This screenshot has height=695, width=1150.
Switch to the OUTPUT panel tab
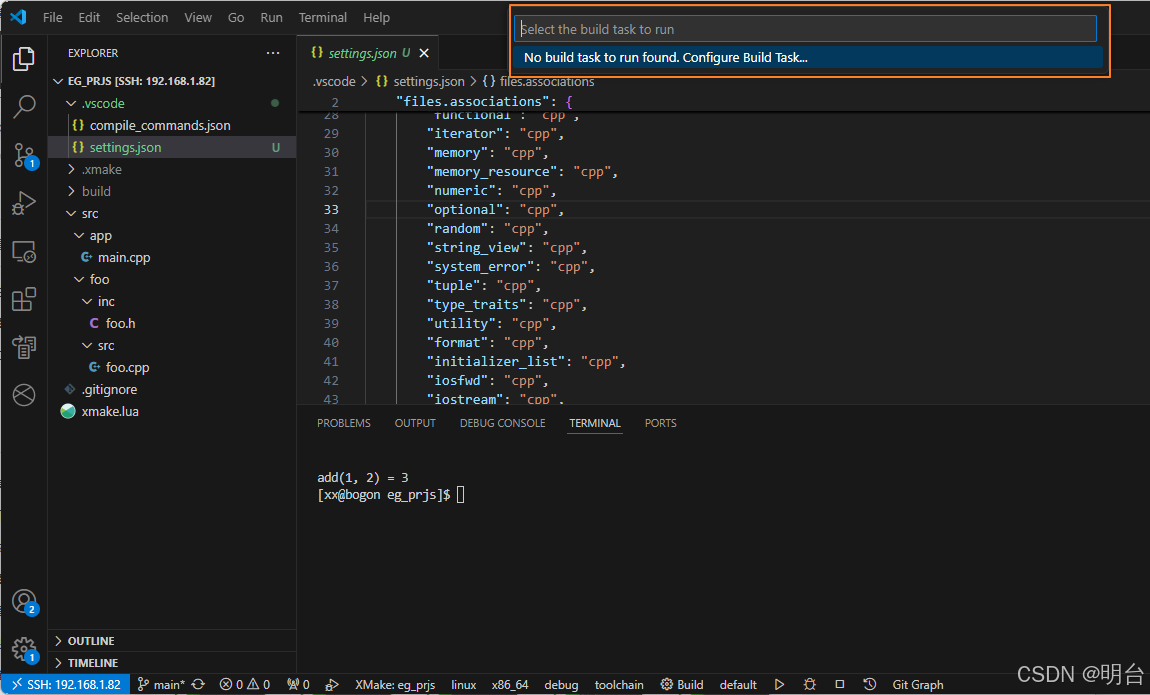415,423
